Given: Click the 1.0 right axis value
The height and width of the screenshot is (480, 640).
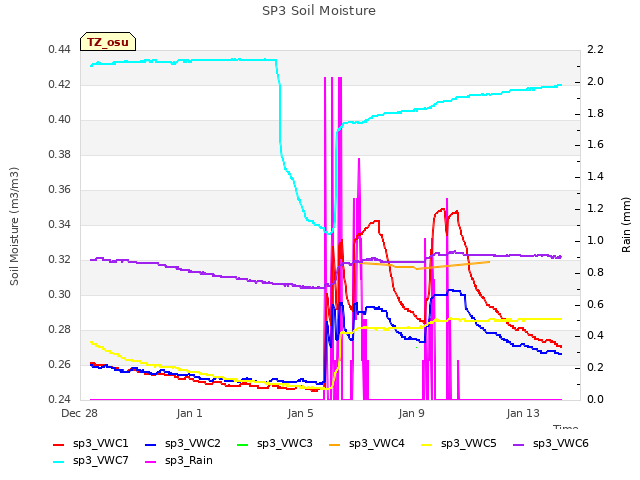Looking at the screenshot, I should (x=595, y=240).
